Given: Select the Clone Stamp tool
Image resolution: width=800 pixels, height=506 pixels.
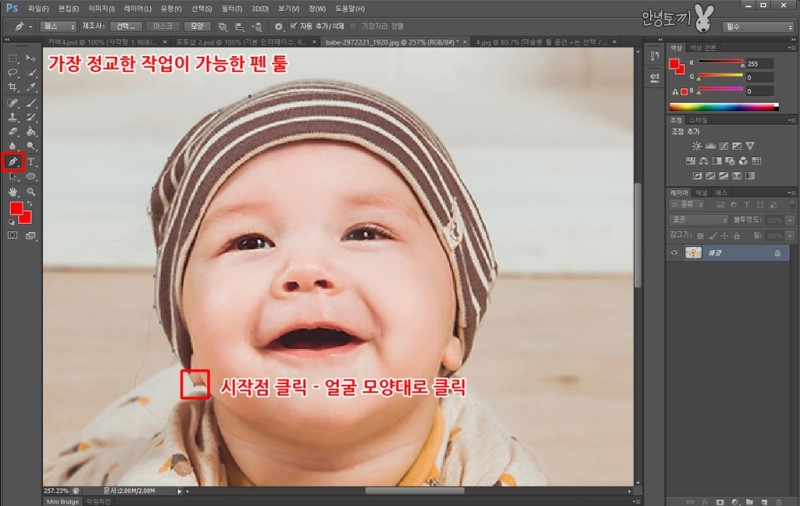Looking at the screenshot, I should 13,117.
